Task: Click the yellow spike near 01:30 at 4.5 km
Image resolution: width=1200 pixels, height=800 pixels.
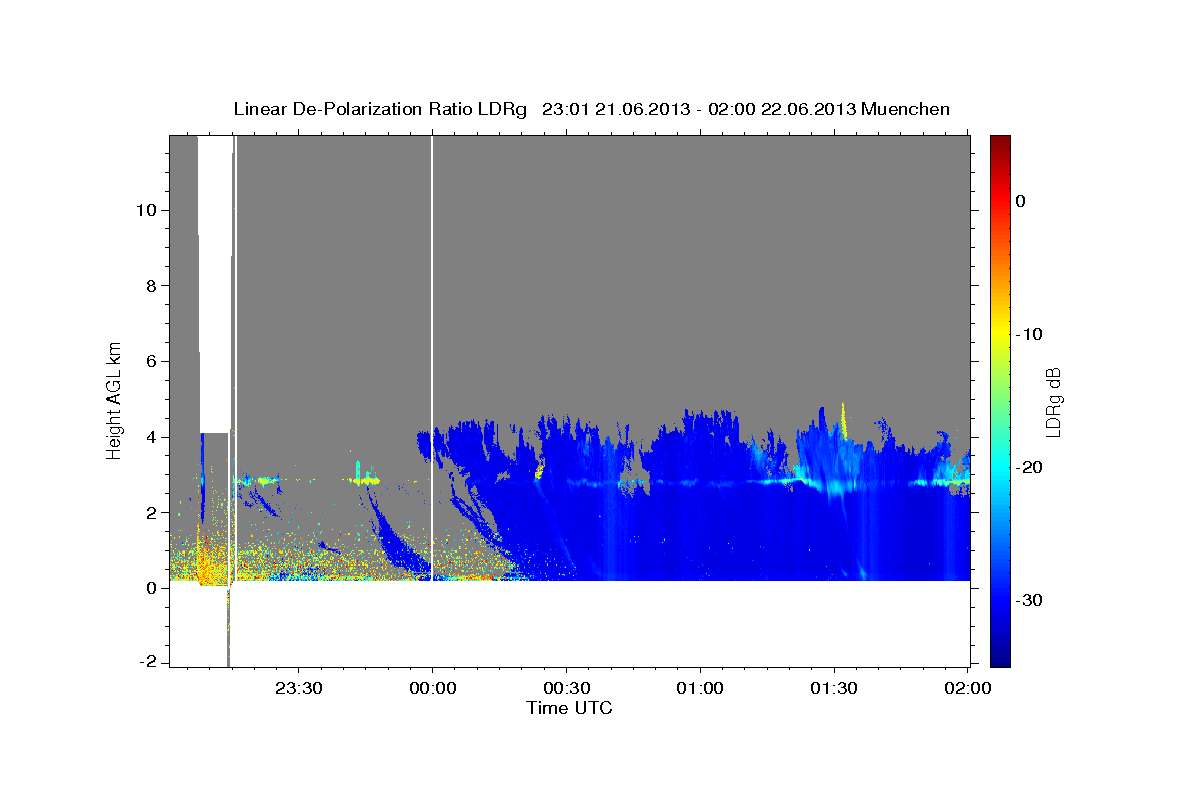Action: [844, 420]
